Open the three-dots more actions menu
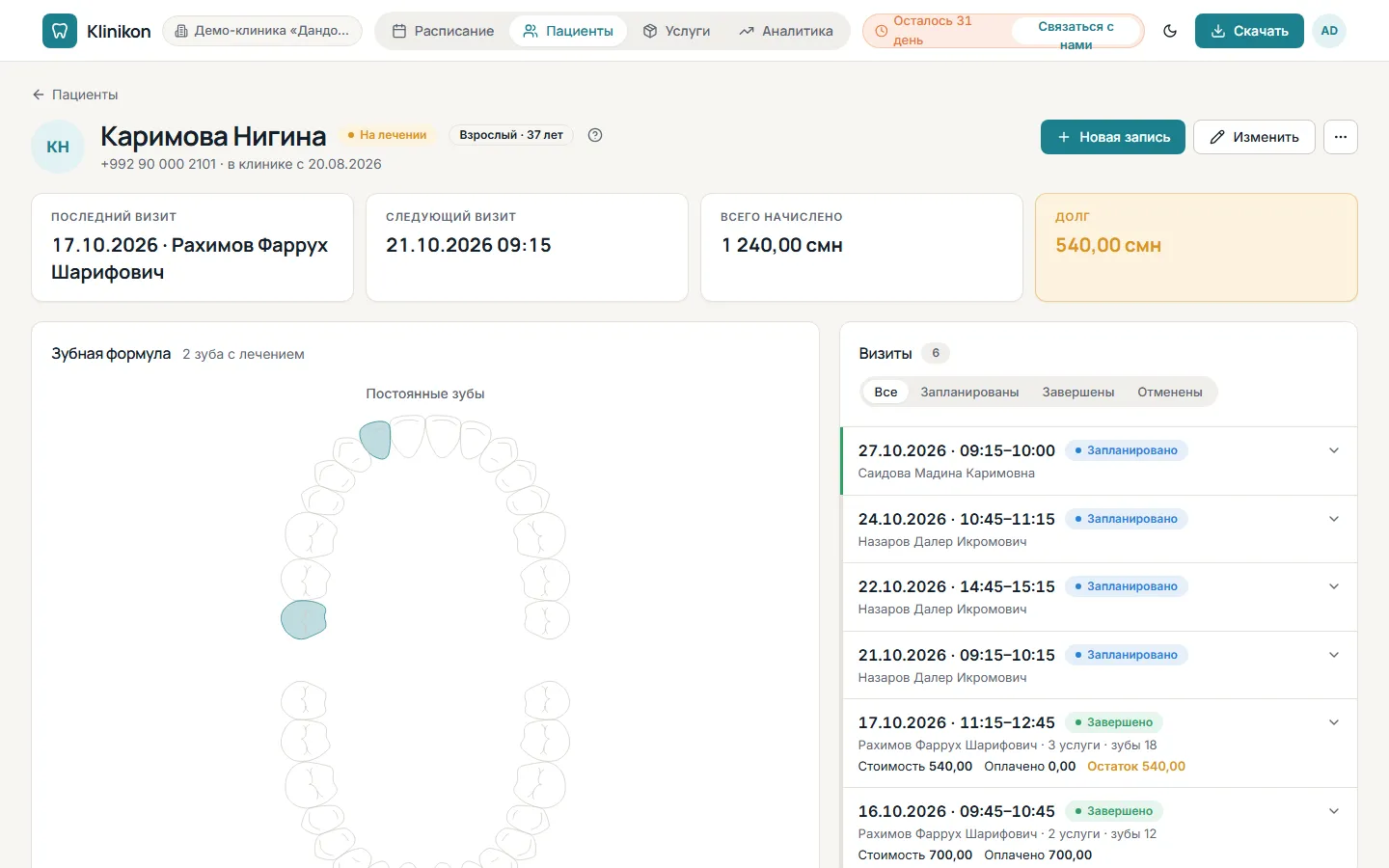 click(x=1341, y=137)
